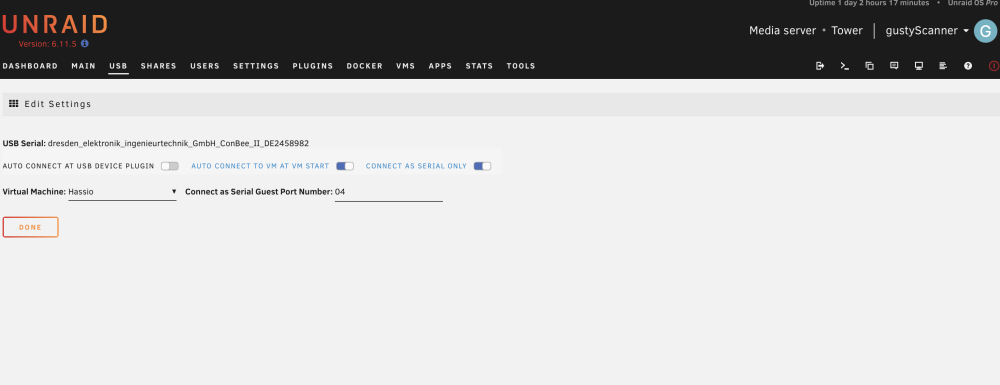
Task: Click the Tower server name
Action: pyautogui.click(x=847, y=31)
